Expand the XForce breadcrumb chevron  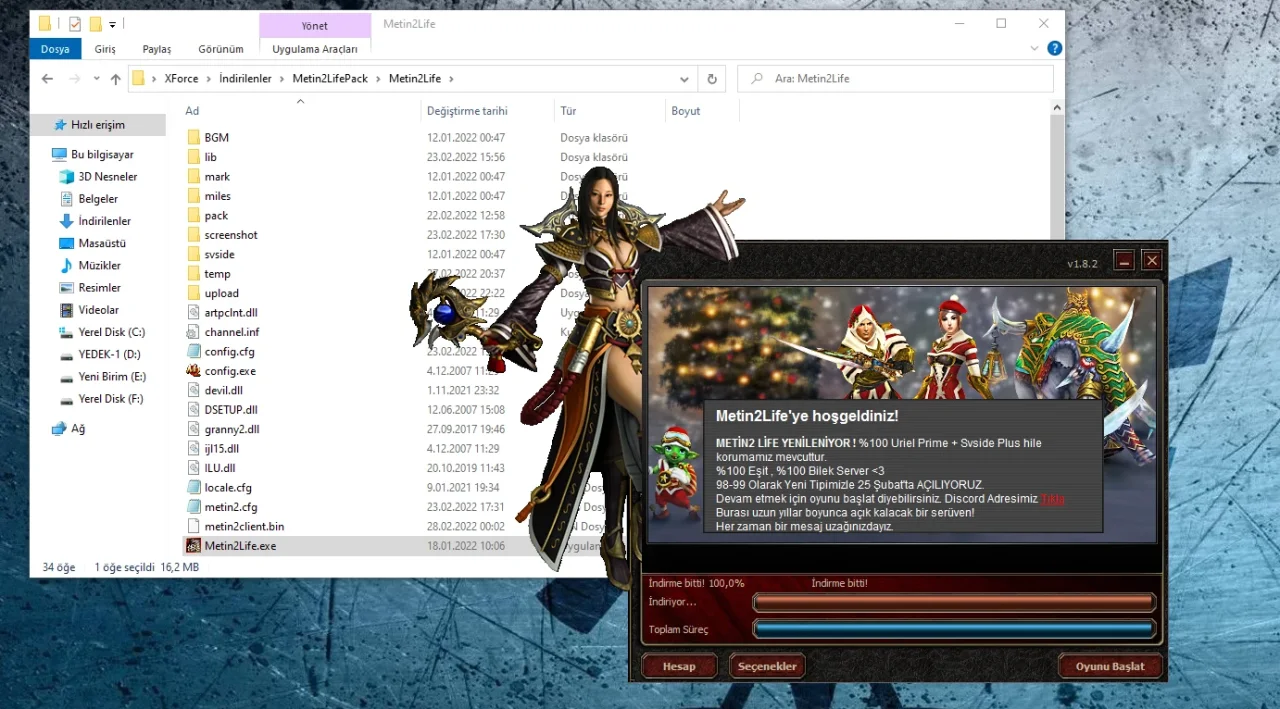208,79
